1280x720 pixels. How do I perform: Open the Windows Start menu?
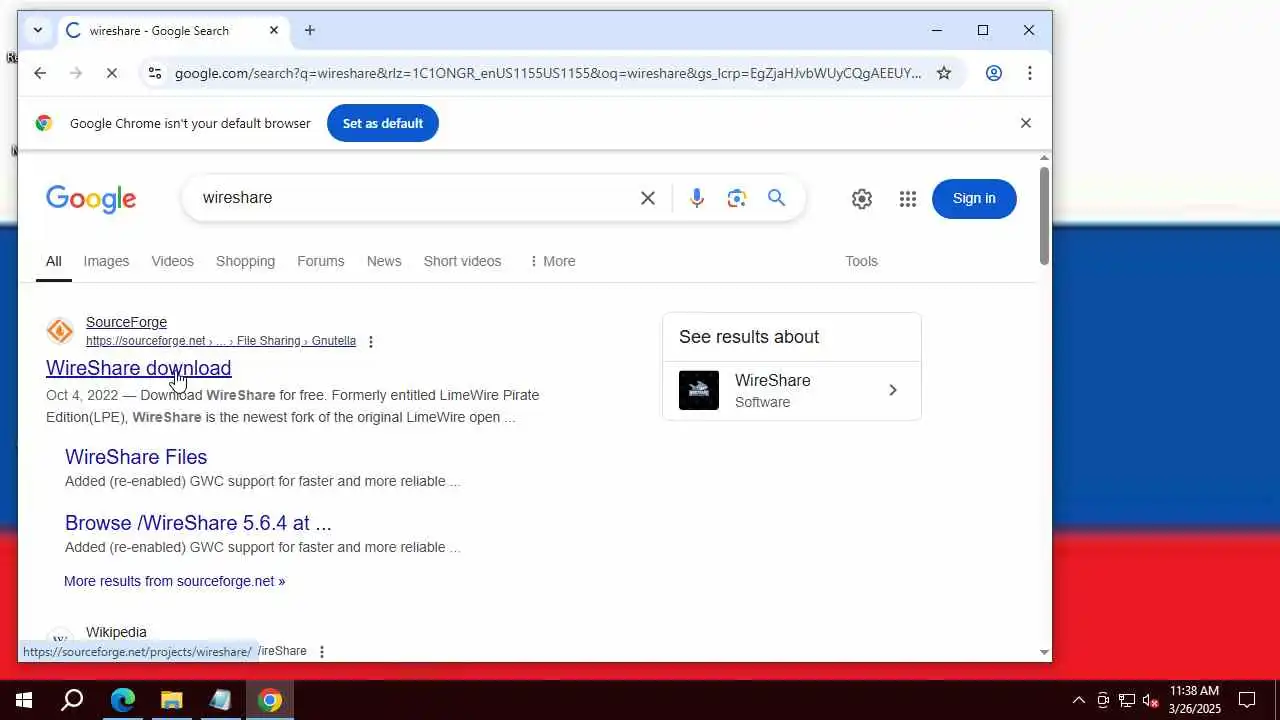tap(24, 700)
